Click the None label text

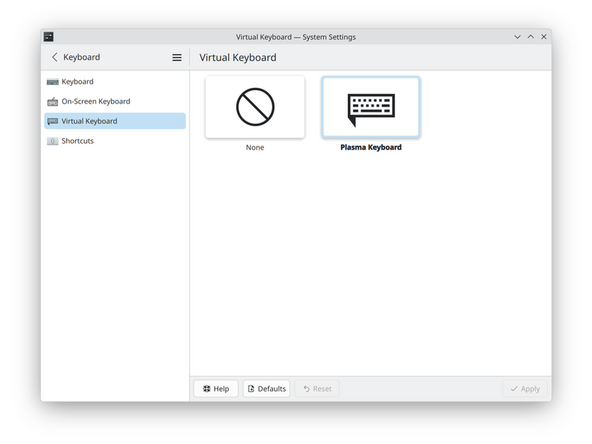(255, 148)
